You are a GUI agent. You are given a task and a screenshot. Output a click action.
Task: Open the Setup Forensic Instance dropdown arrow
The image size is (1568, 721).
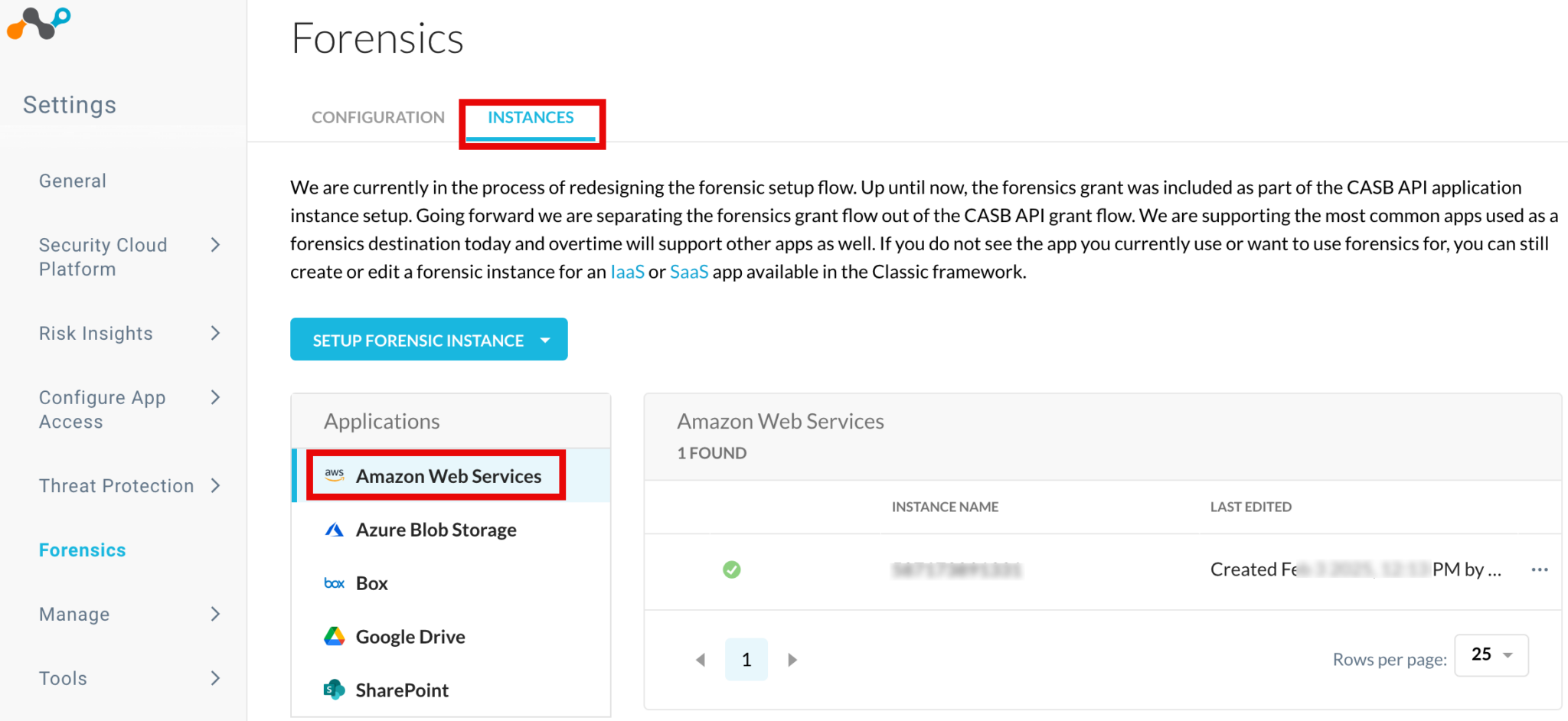[544, 340]
